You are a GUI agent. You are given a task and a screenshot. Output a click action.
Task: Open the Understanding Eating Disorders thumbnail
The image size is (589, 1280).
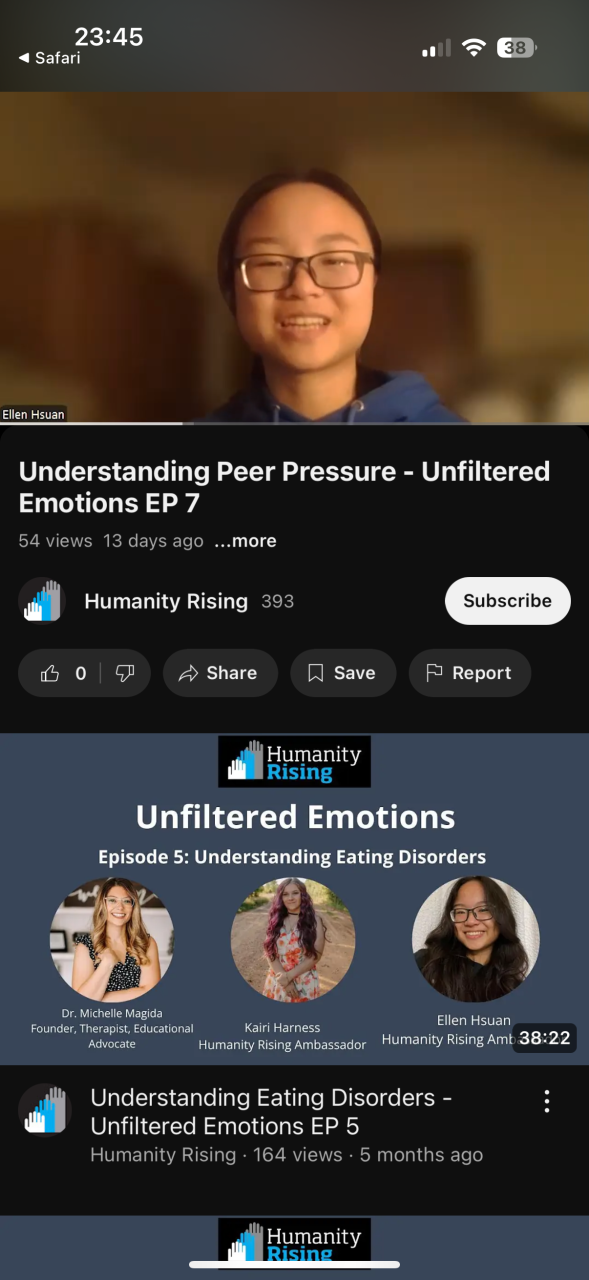(x=294, y=899)
